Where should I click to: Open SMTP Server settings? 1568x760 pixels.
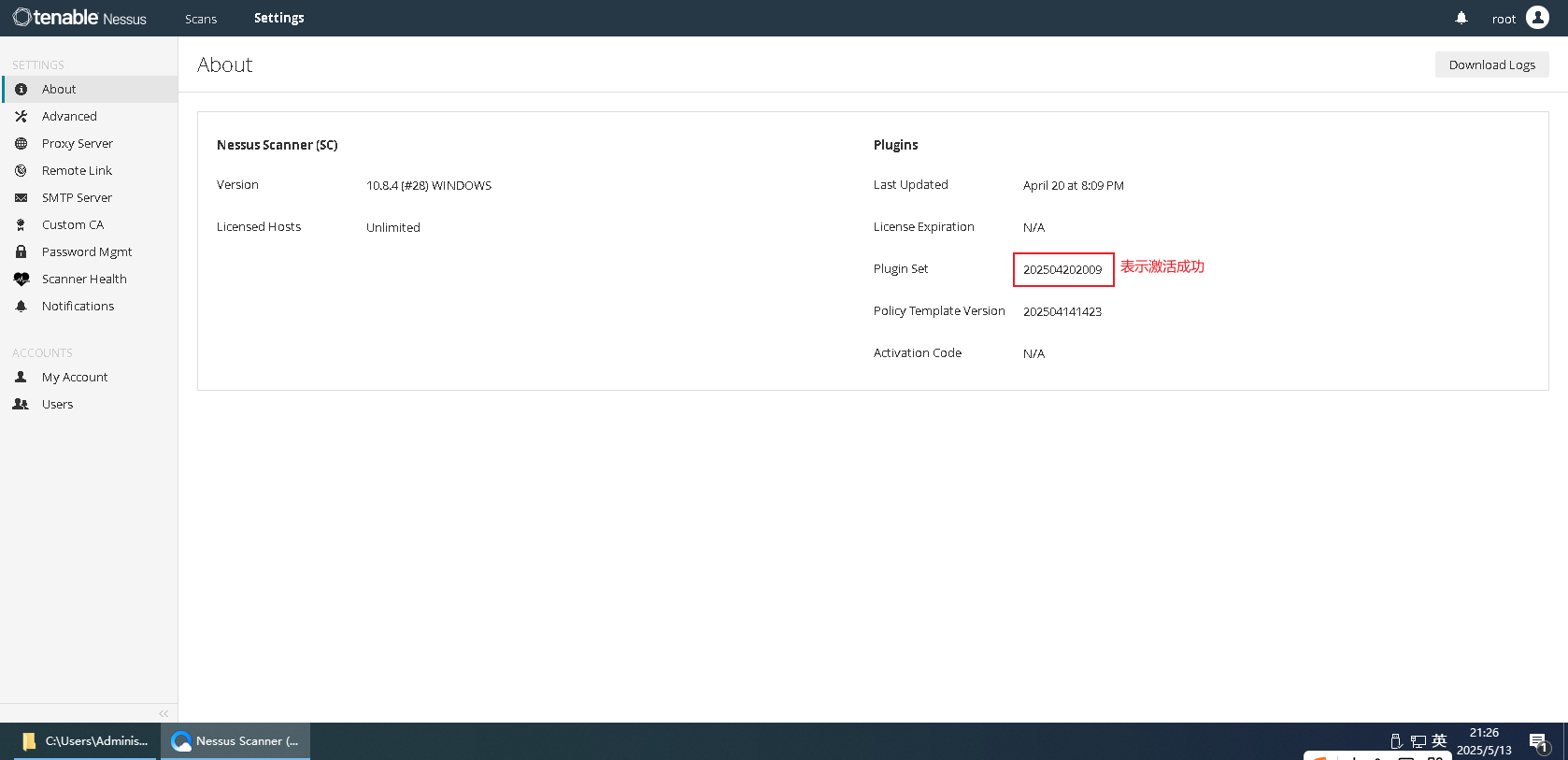(89, 198)
